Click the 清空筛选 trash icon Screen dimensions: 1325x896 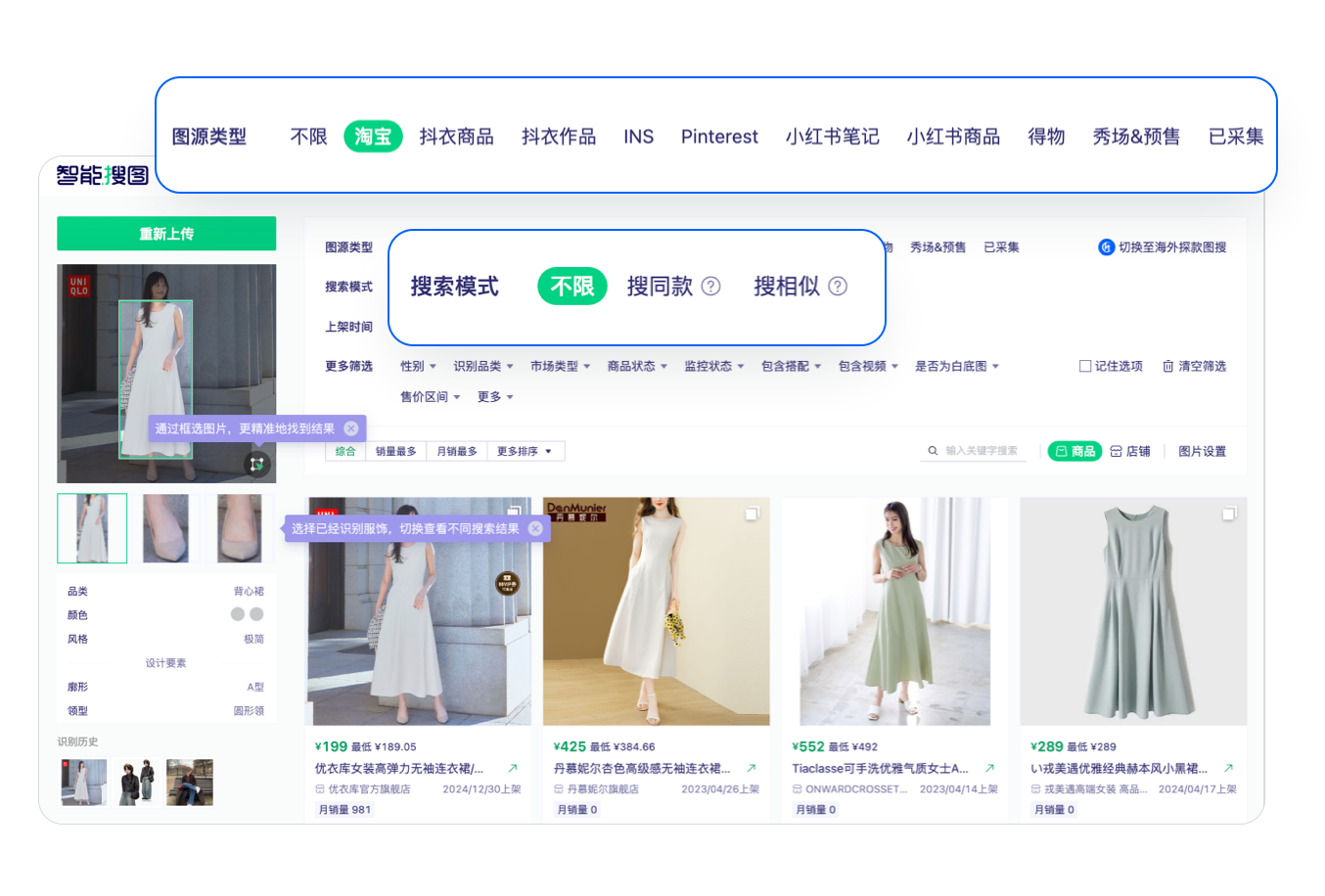tap(1167, 366)
